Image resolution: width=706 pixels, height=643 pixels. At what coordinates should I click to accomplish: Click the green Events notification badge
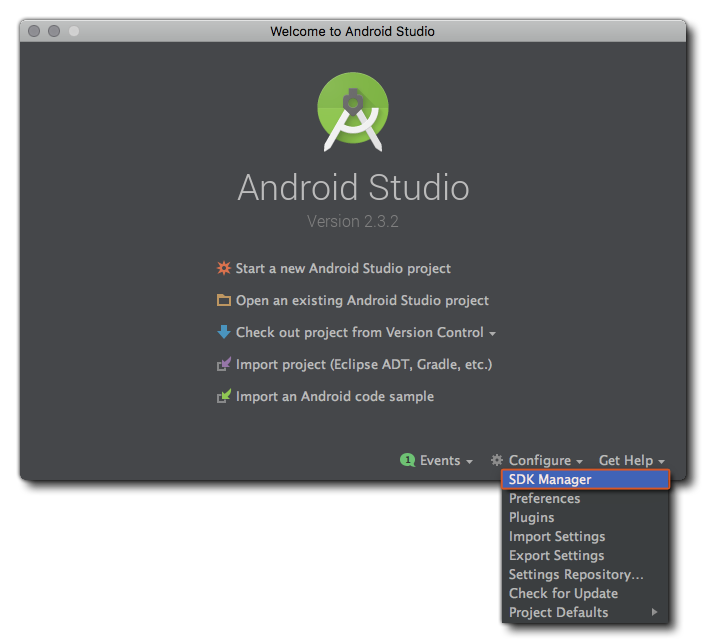(407, 460)
